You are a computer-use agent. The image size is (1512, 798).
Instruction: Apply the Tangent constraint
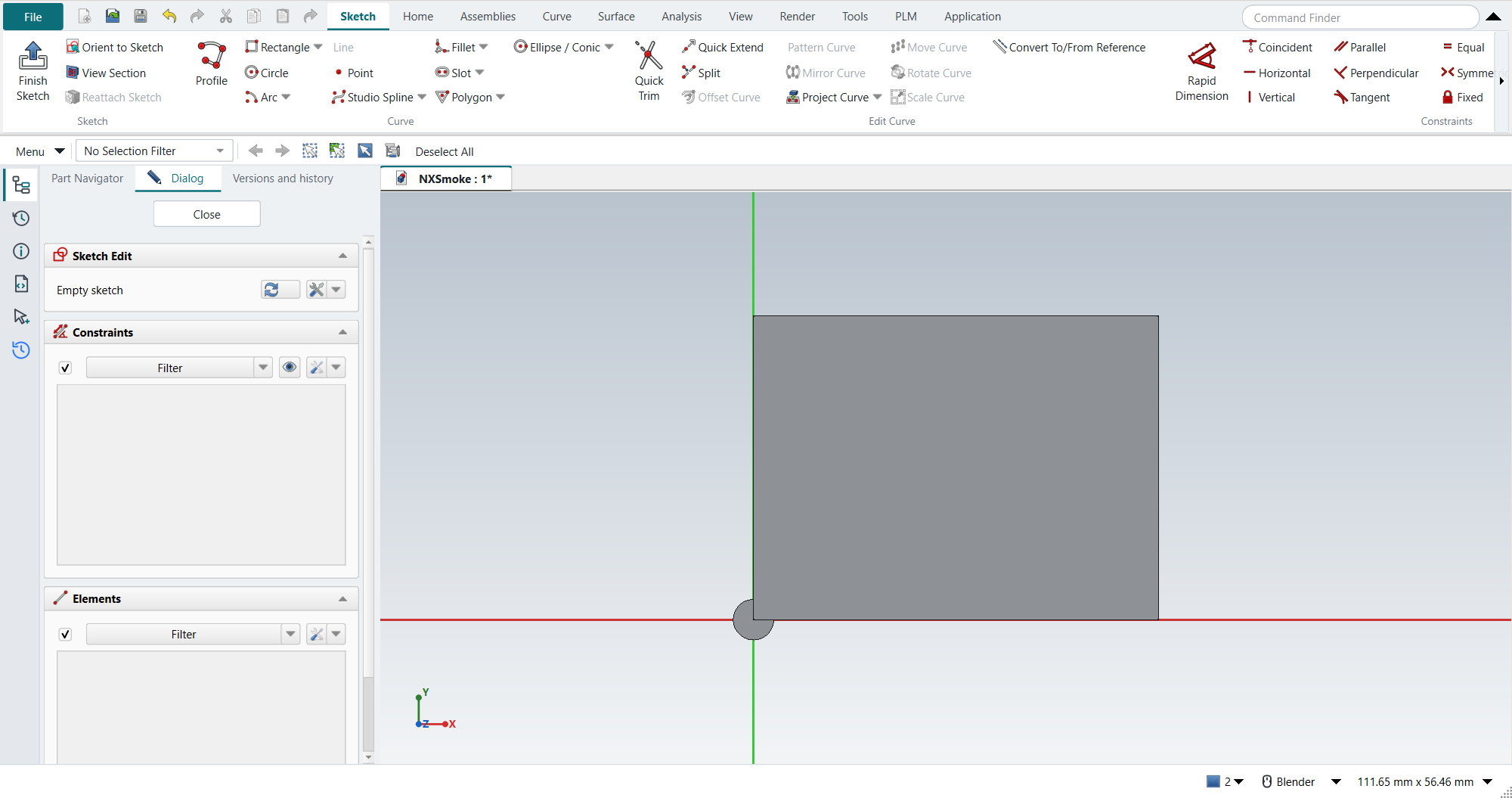(1362, 97)
